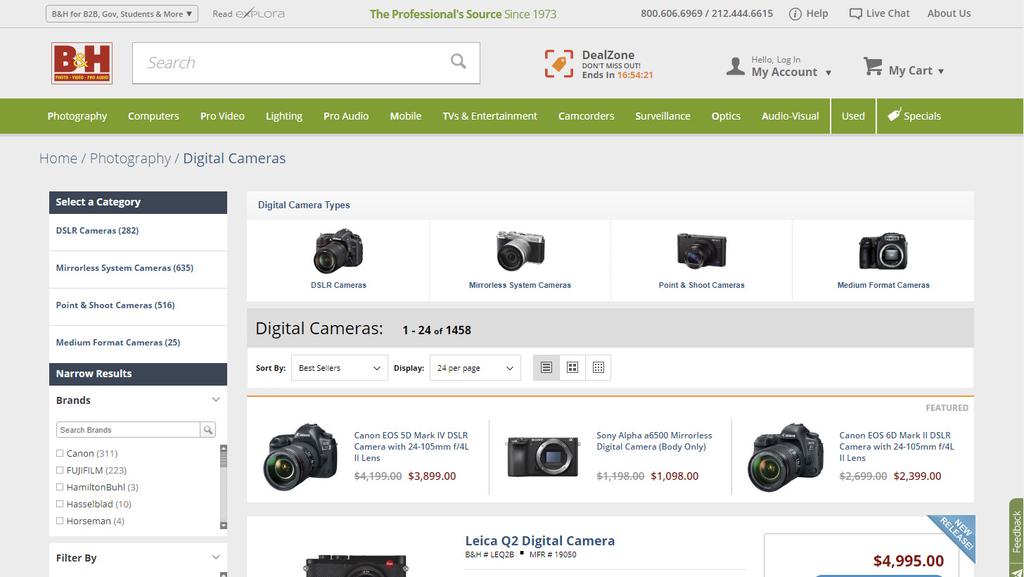Open the Sort By Best Sellers dropdown
Viewport: 1024px width, 577px height.
(340, 368)
